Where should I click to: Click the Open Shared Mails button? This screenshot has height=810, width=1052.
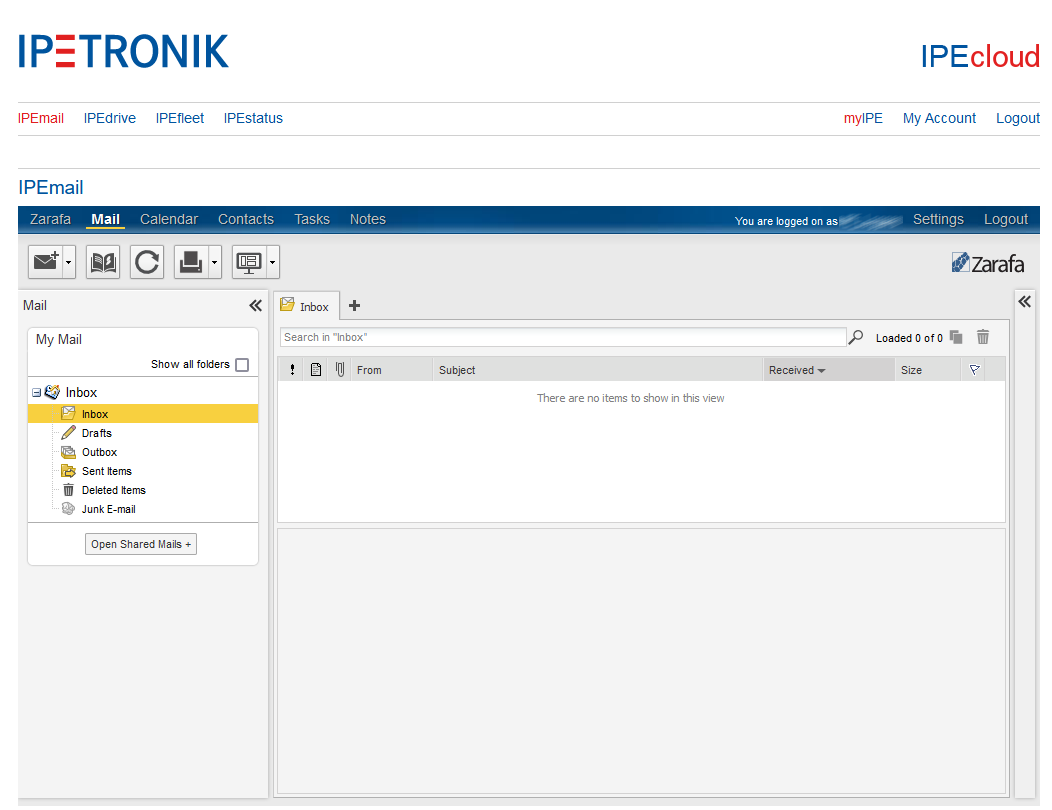tap(141, 544)
